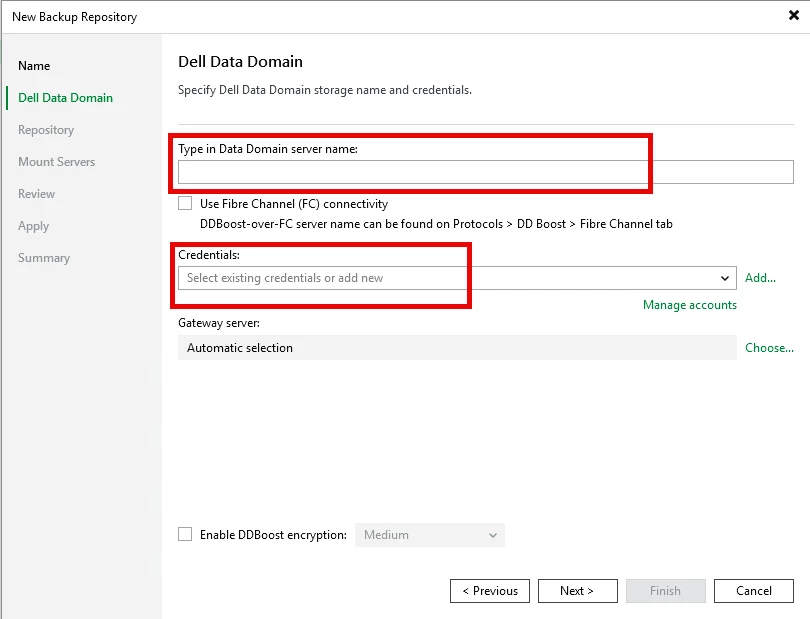The image size is (810, 619).
Task: Open the Apply wizard step
Action: [34, 226]
